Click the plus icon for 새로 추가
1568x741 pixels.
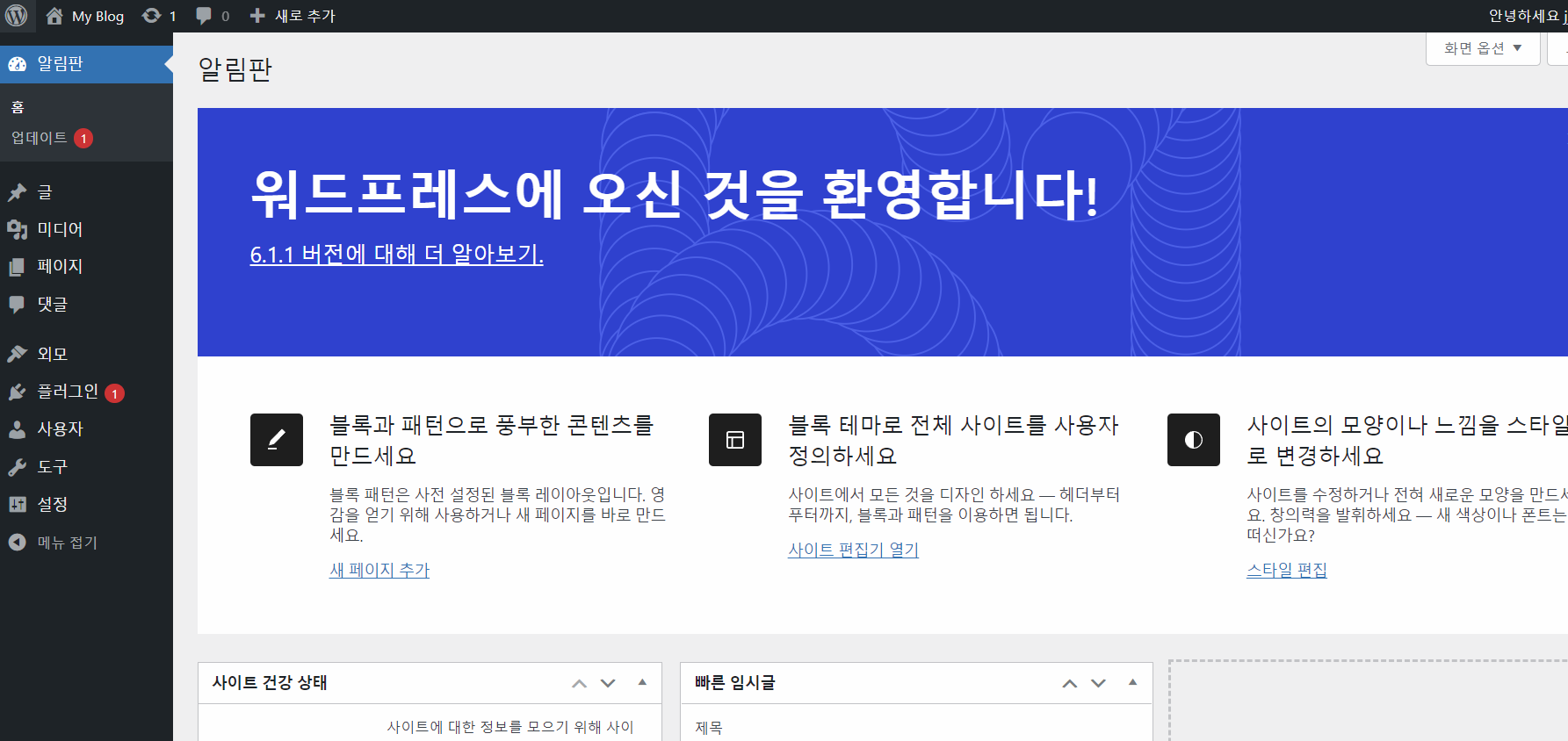pyautogui.click(x=257, y=16)
